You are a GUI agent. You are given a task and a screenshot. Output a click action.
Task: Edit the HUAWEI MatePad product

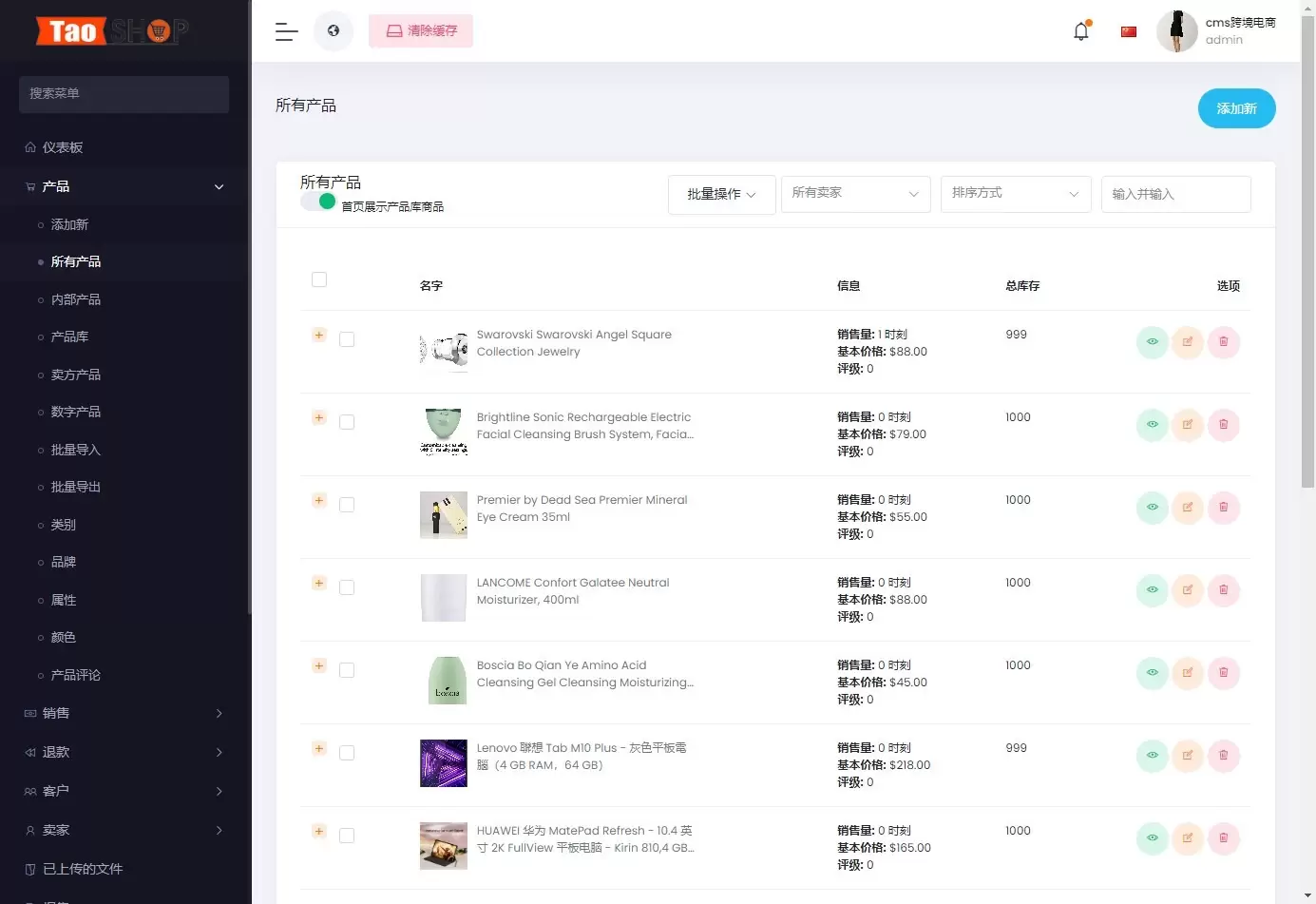coord(1188,838)
